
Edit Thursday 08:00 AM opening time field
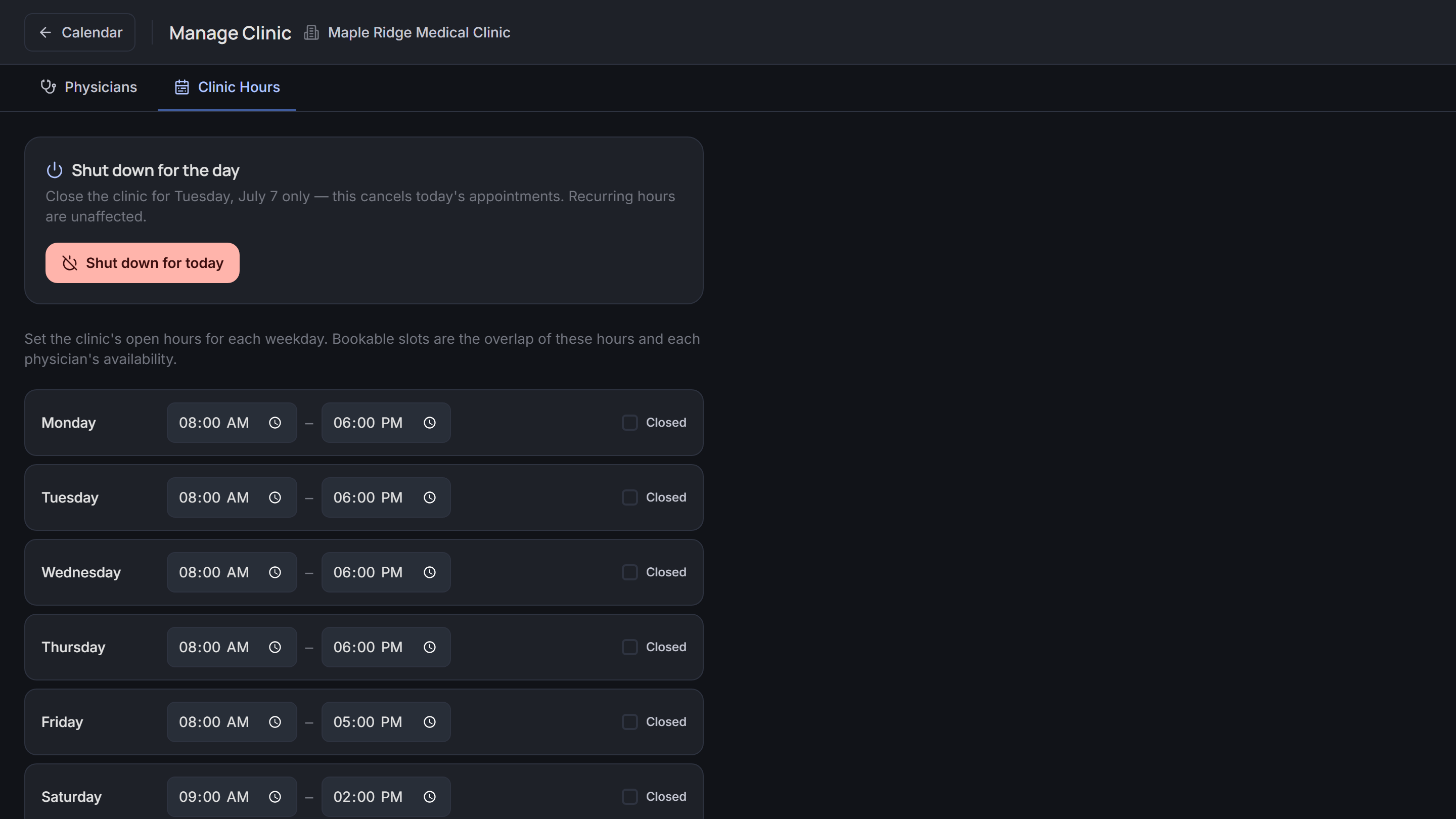coord(232,647)
